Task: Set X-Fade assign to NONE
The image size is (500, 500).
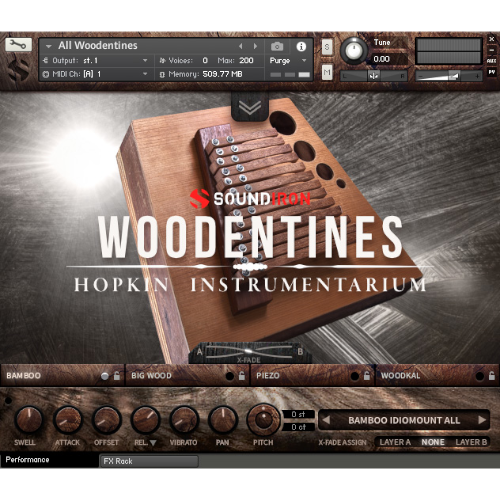Action: (x=433, y=442)
